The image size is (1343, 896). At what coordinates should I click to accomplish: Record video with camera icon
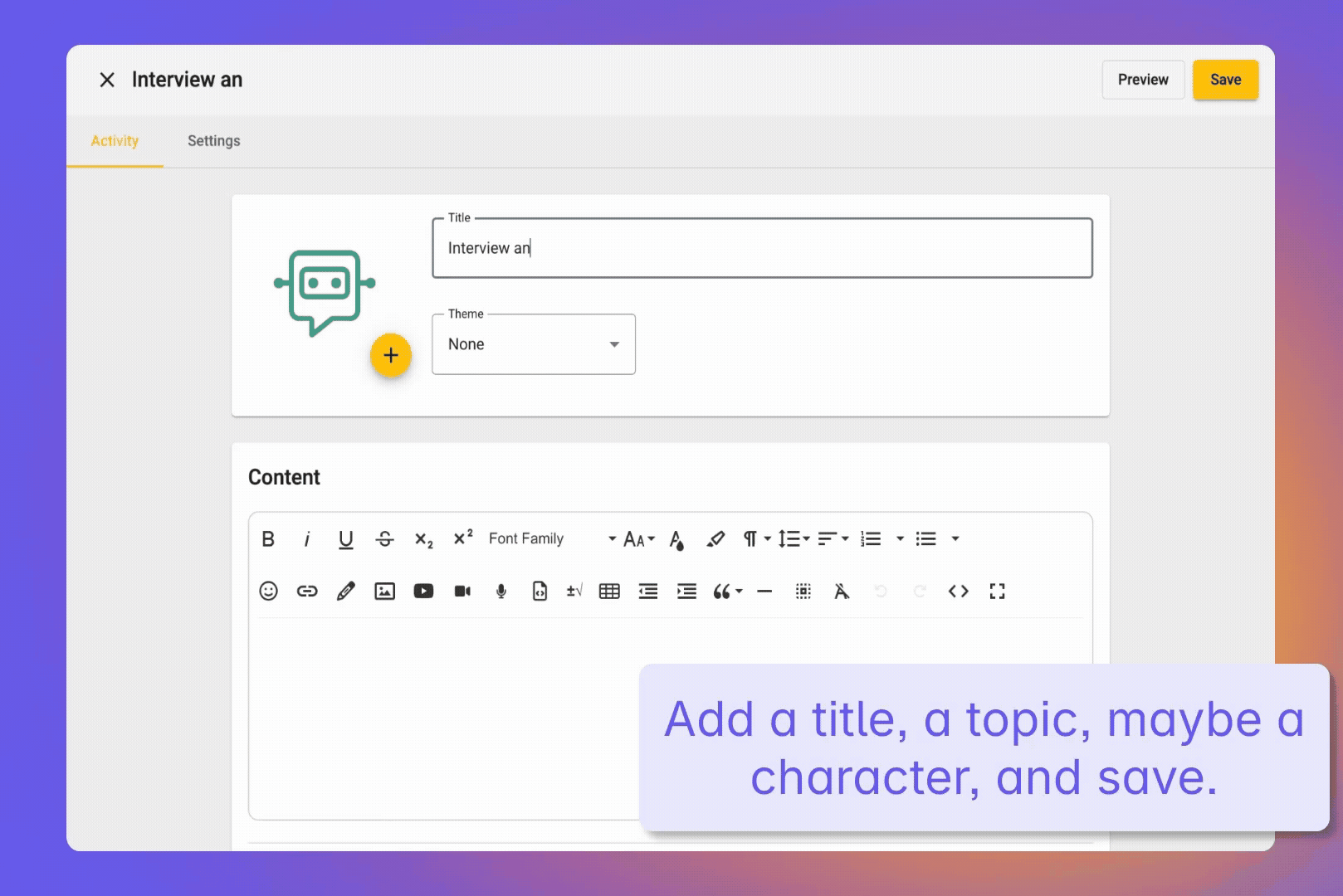point(462,592)
